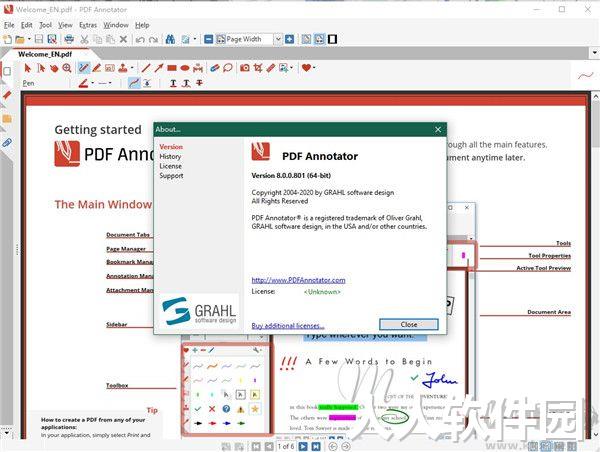Image resolution: width=600 pixels, height=452 pixels.
Task: Click the Close button in About dialog
Action: (x=409, y=324)
